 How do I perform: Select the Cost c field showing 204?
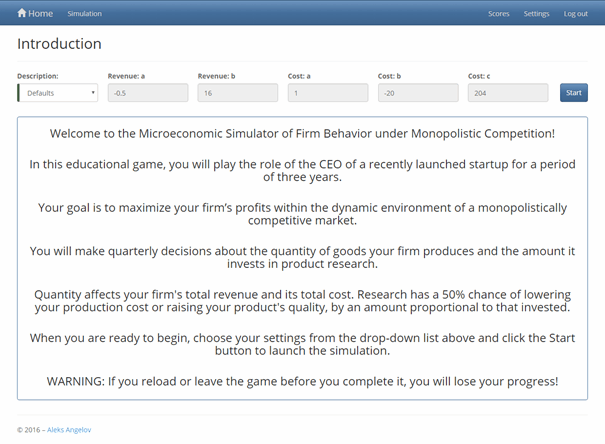point(508,93)
